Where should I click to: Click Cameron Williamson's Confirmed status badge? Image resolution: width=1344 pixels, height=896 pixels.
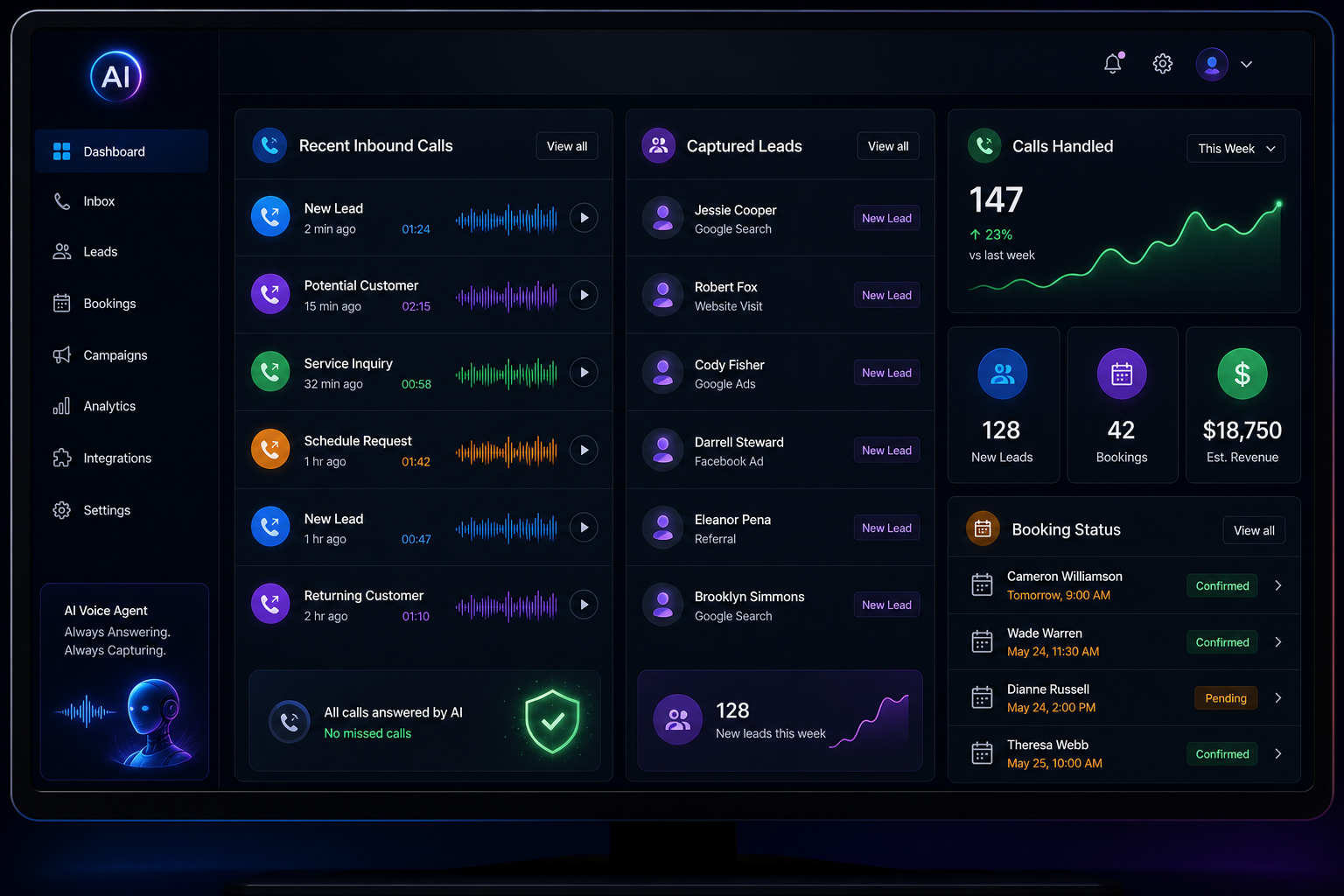point(1222,585)
